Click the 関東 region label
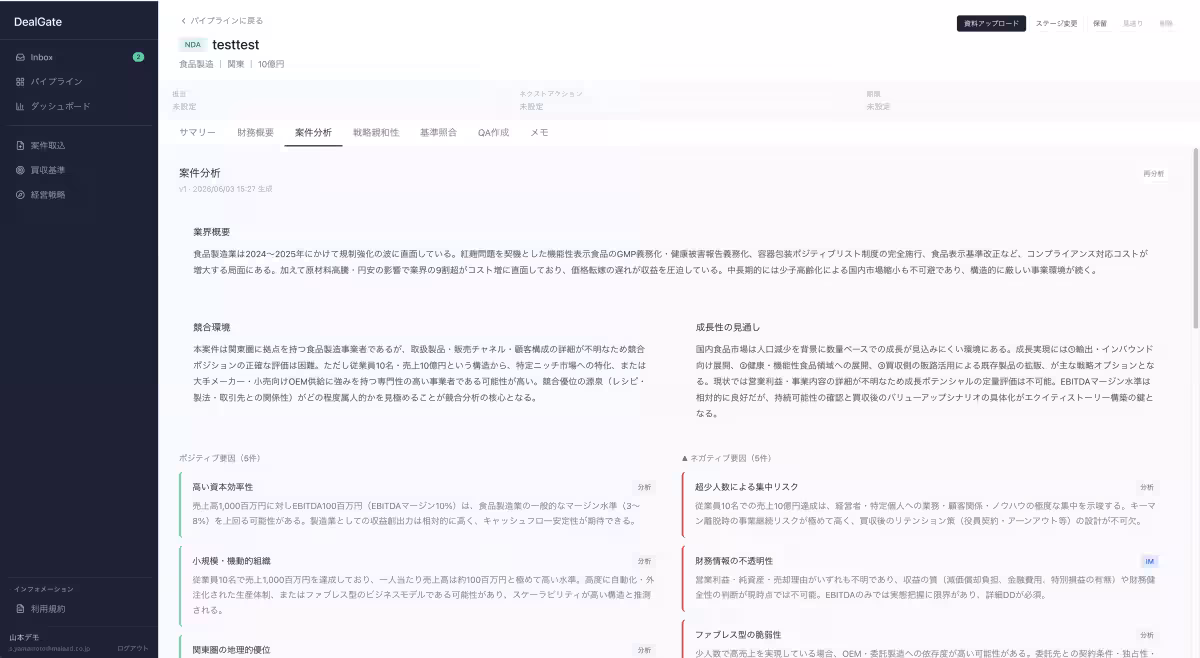The height and width of the screenshot is (658, 1200). [236, 64]
